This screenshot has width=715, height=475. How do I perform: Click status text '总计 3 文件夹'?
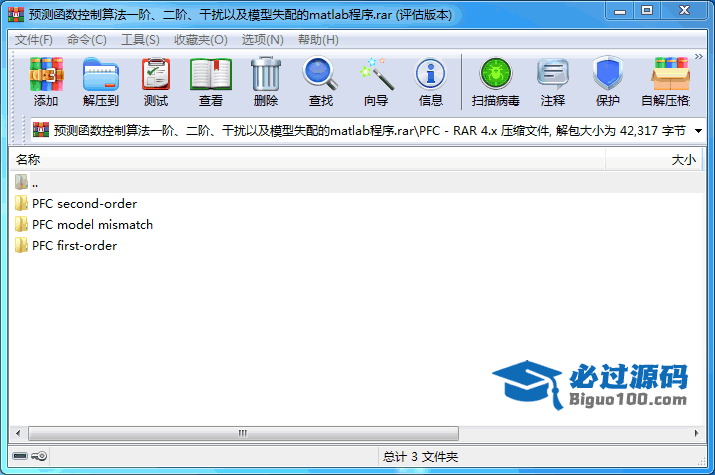420,456
